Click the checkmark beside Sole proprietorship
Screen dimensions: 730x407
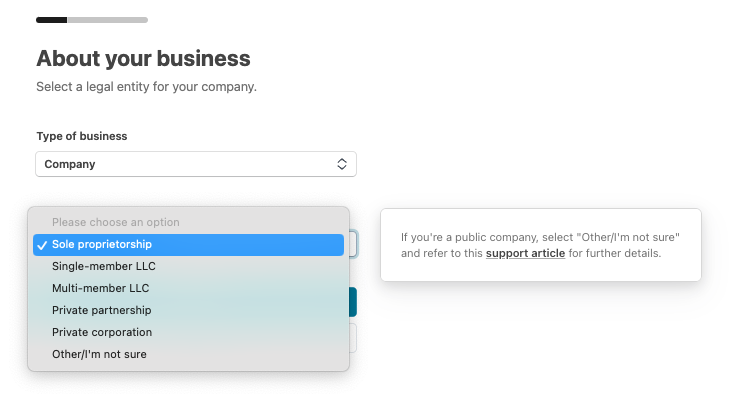point(42,245)
